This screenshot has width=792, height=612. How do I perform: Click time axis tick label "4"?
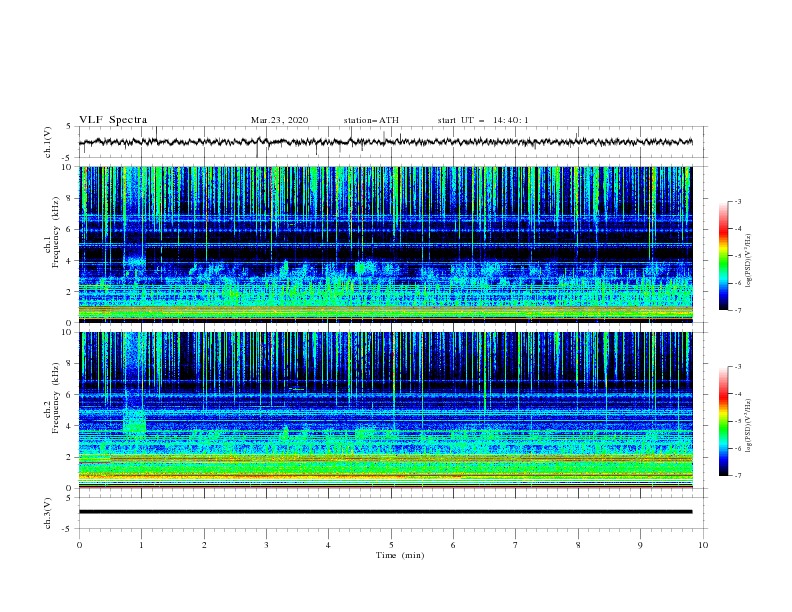[x=328, y=545]
